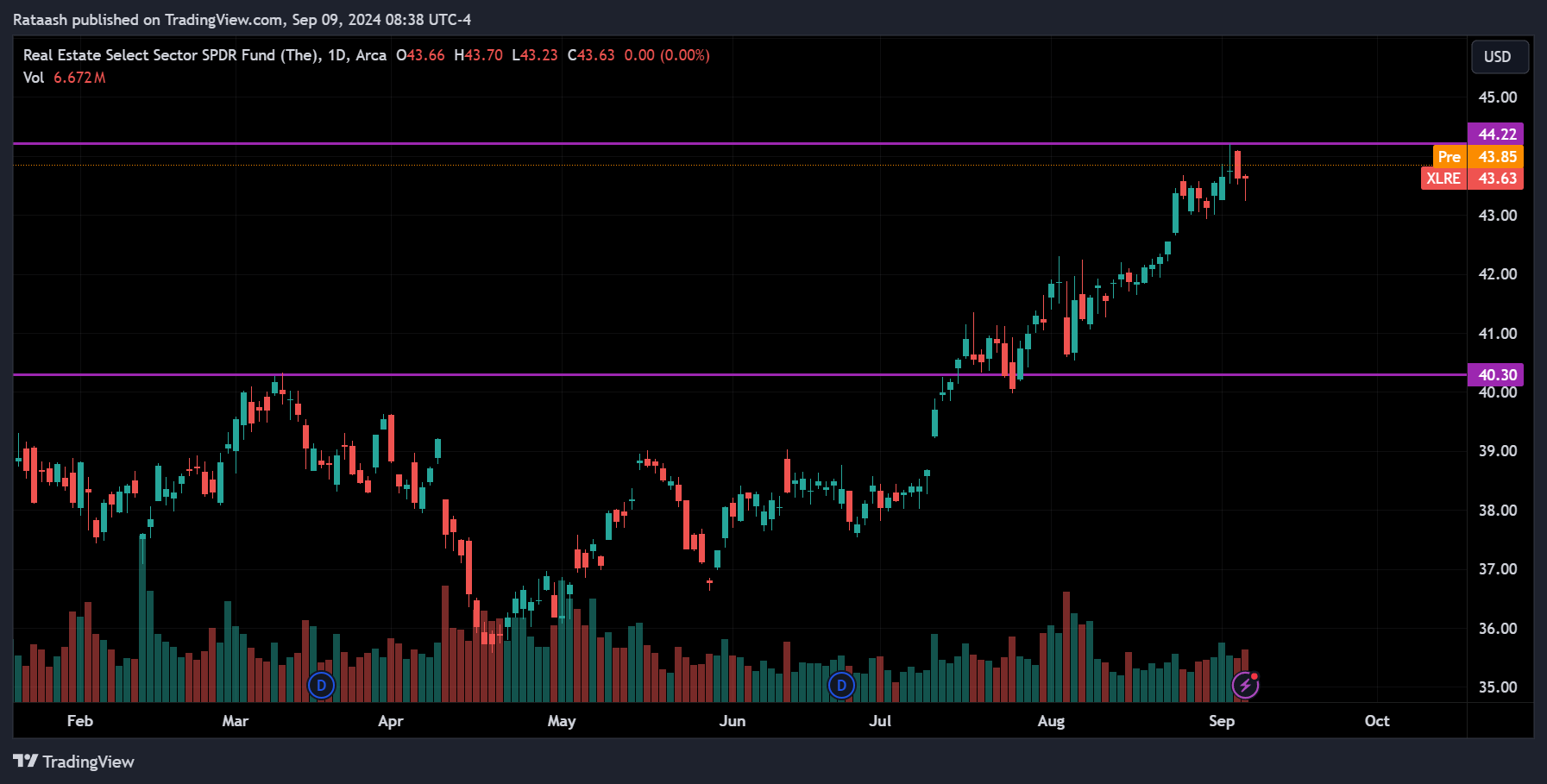This screenshot has width=1547, height=784.
Task: Click the May label on time axis
Action: coord(562,721)
